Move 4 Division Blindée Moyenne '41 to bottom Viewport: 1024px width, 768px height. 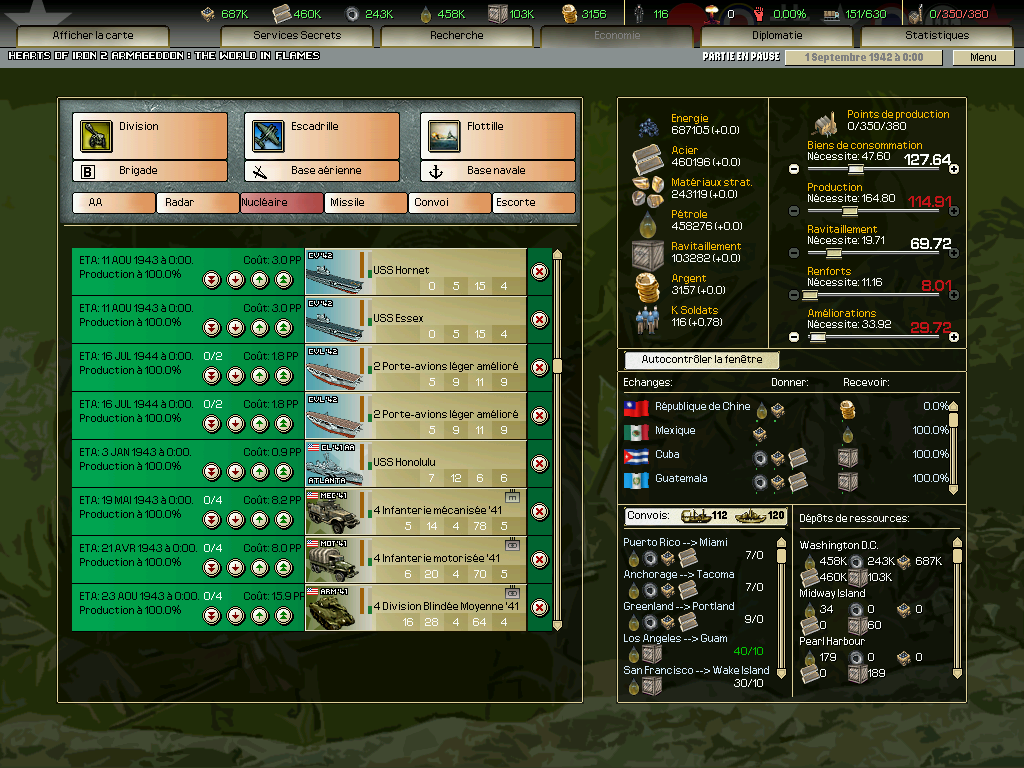212,616
